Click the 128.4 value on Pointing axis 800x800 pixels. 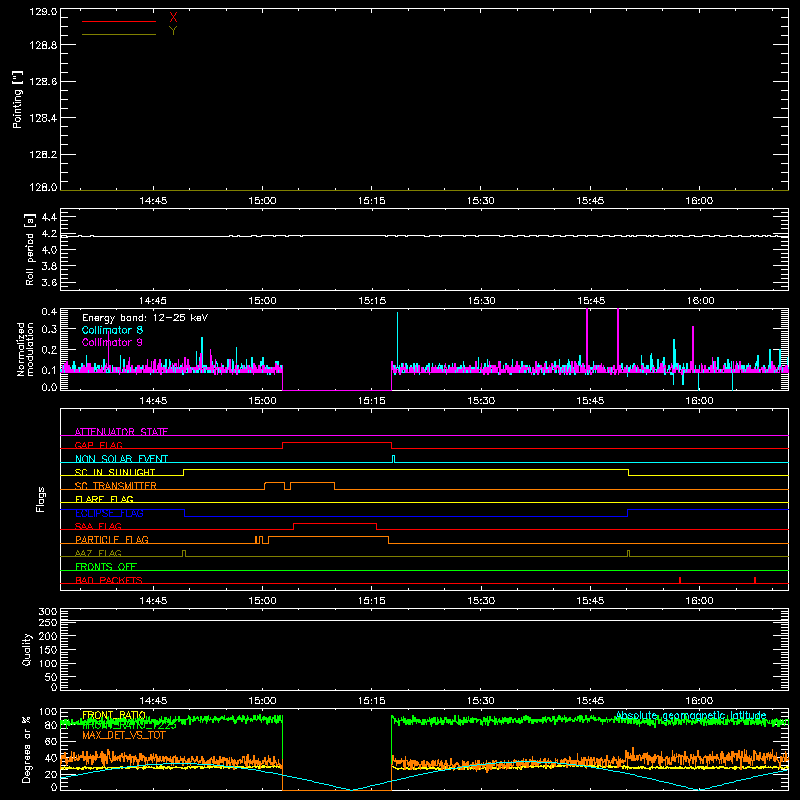pos(43,118)
